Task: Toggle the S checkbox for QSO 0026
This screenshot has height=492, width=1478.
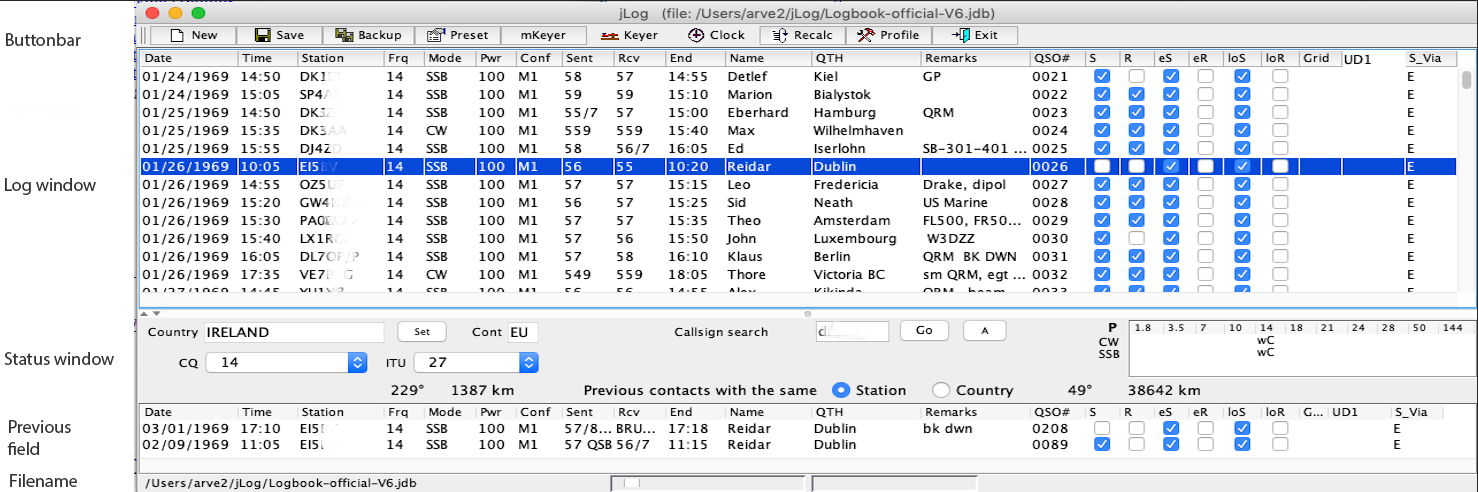Action: [x=1101, y=166]
